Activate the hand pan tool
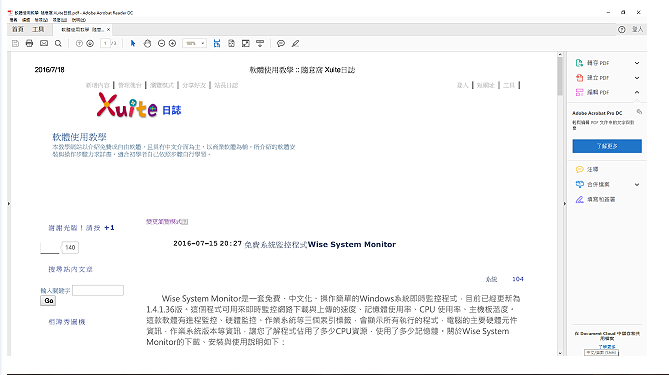The height and width of the screenshot is (375, 669). pos(147,44)
